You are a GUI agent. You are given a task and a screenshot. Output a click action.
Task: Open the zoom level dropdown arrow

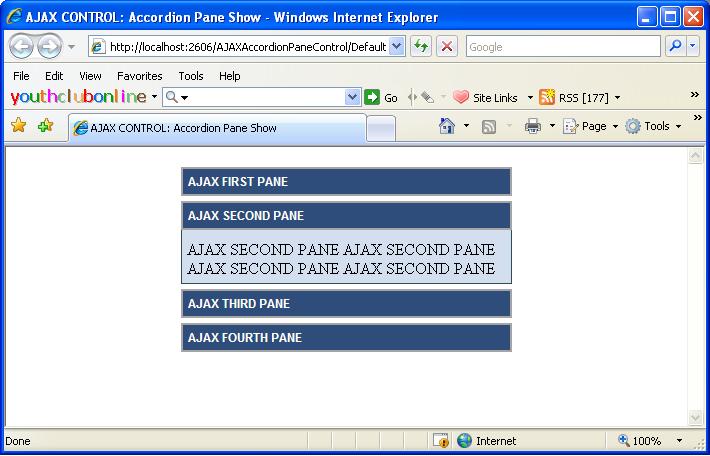click(679, 441)
